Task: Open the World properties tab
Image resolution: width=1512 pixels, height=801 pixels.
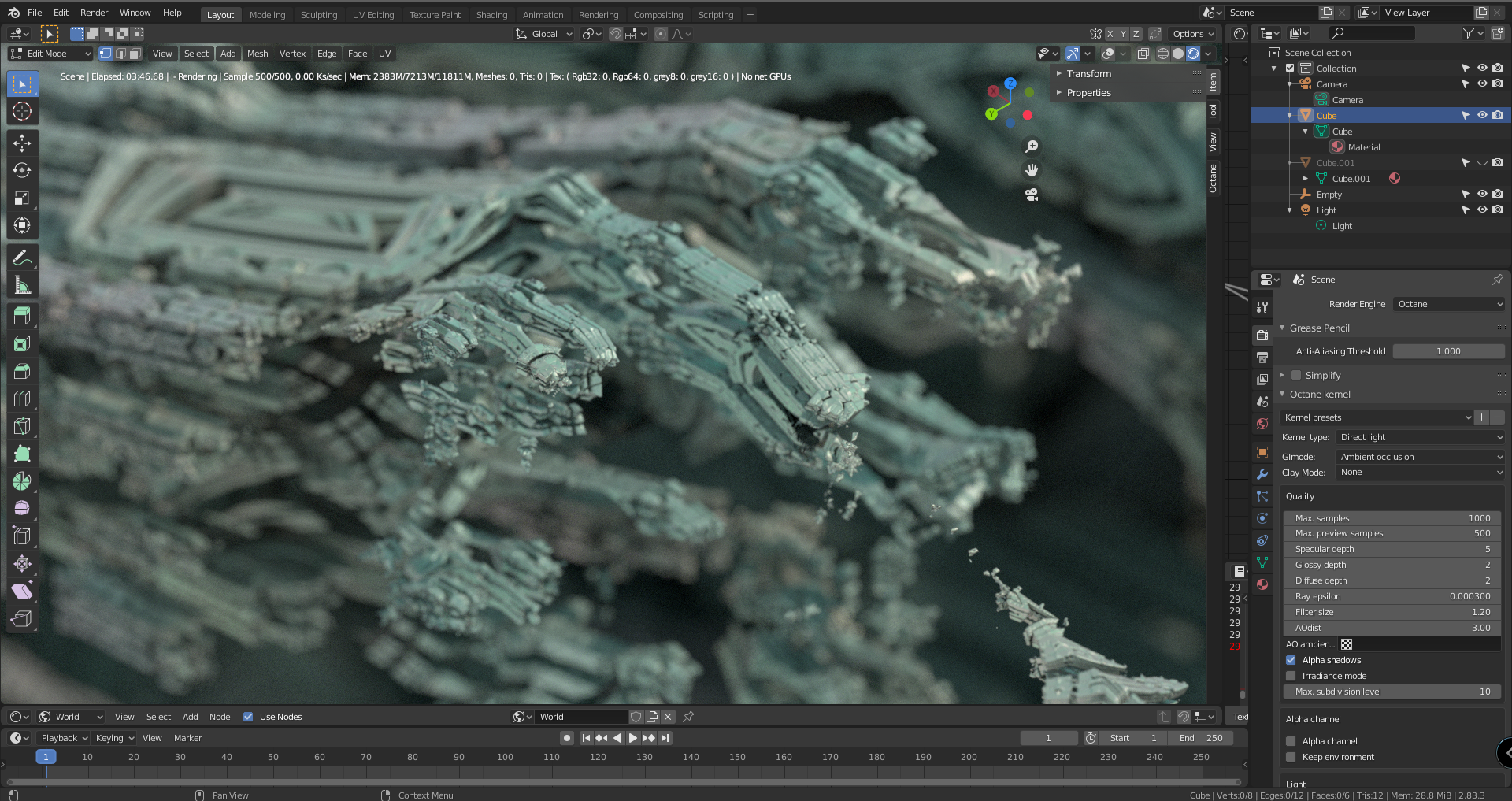Action: pos(1262,424)
